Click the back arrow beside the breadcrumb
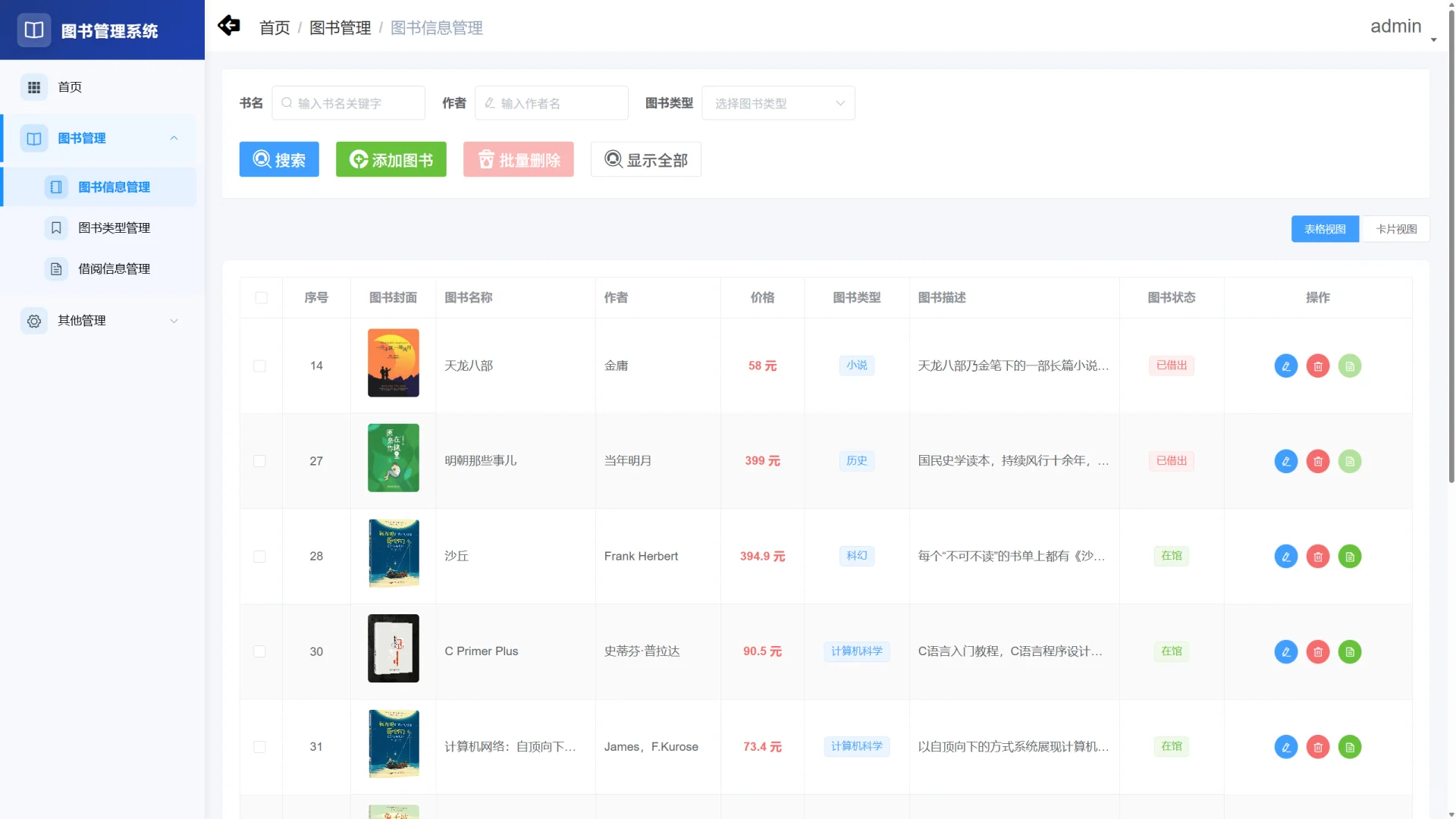This screenshot has width=1456, height=819. coord(229,26)
